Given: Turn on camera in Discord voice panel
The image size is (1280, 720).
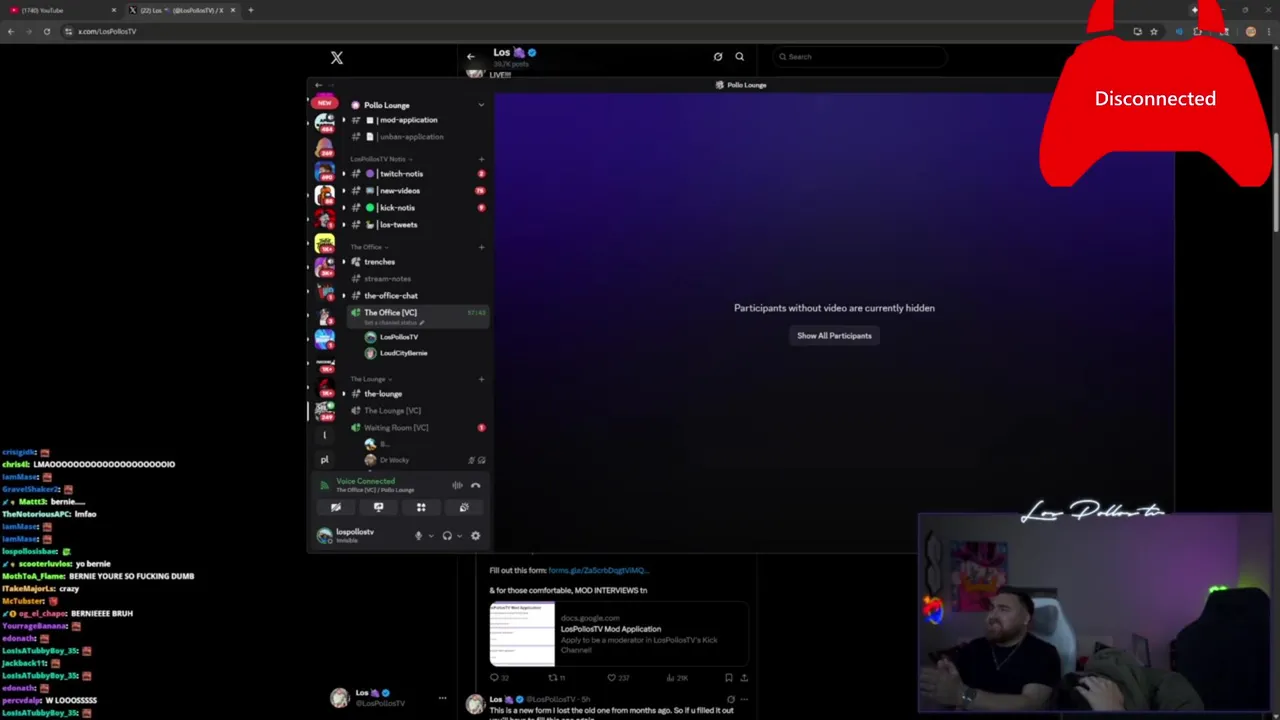Looking at the screenshot, I should [336, 508].
